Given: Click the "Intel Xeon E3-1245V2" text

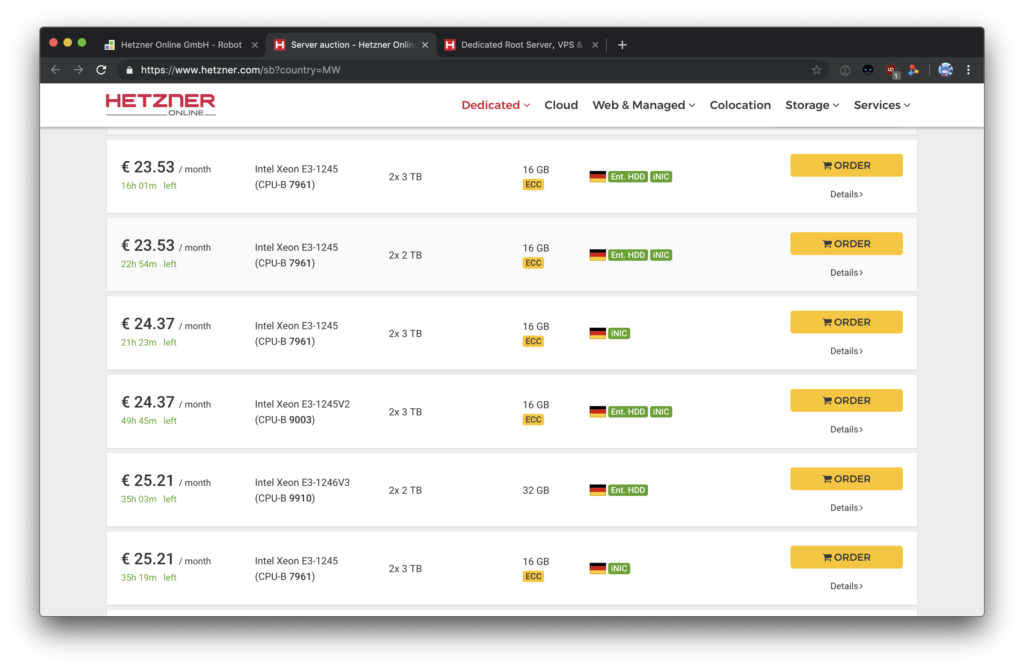Looking at the screenshot, I should pos(302,404).
